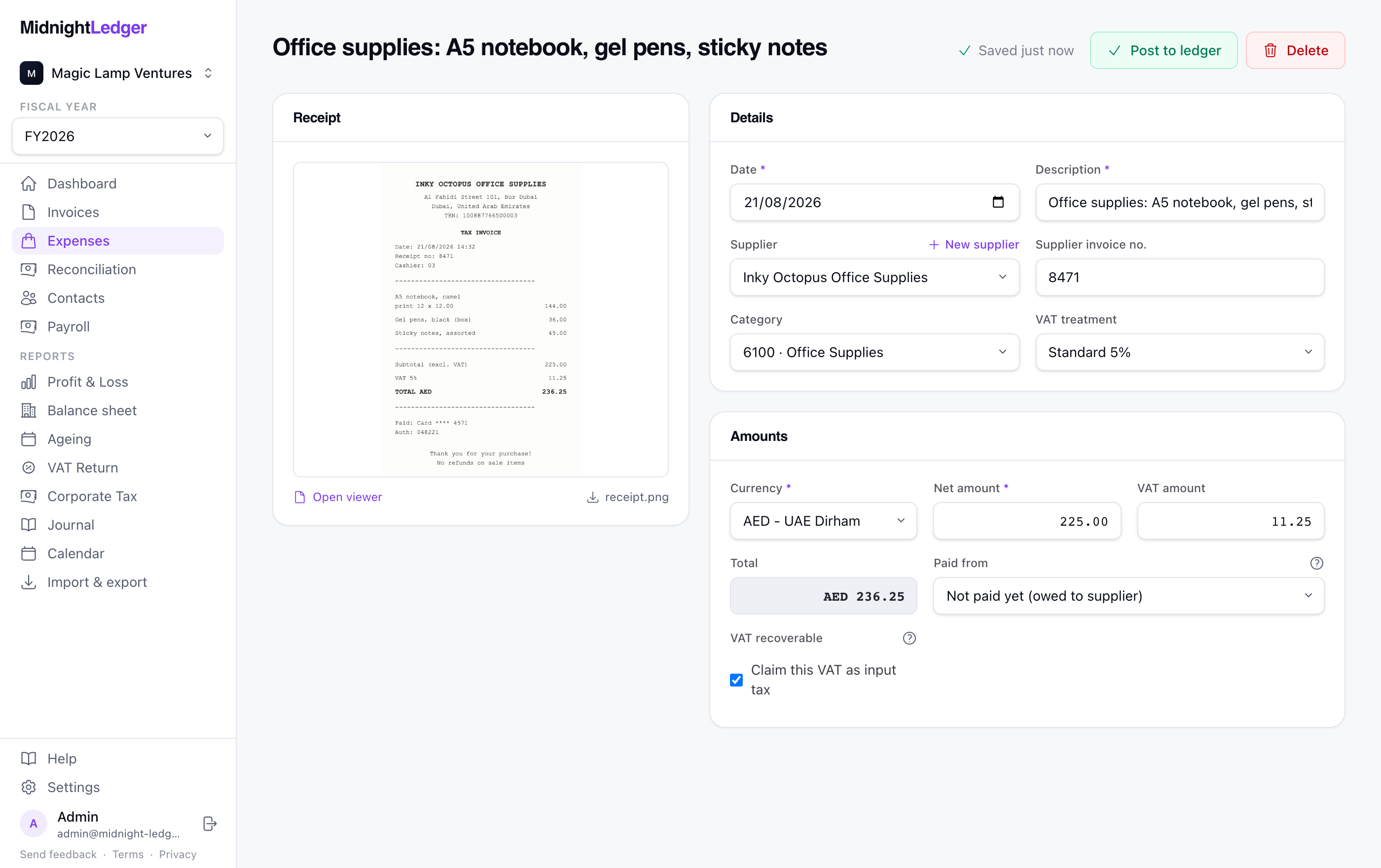
Task: Click the New supplier link
Action: [974, 245]
